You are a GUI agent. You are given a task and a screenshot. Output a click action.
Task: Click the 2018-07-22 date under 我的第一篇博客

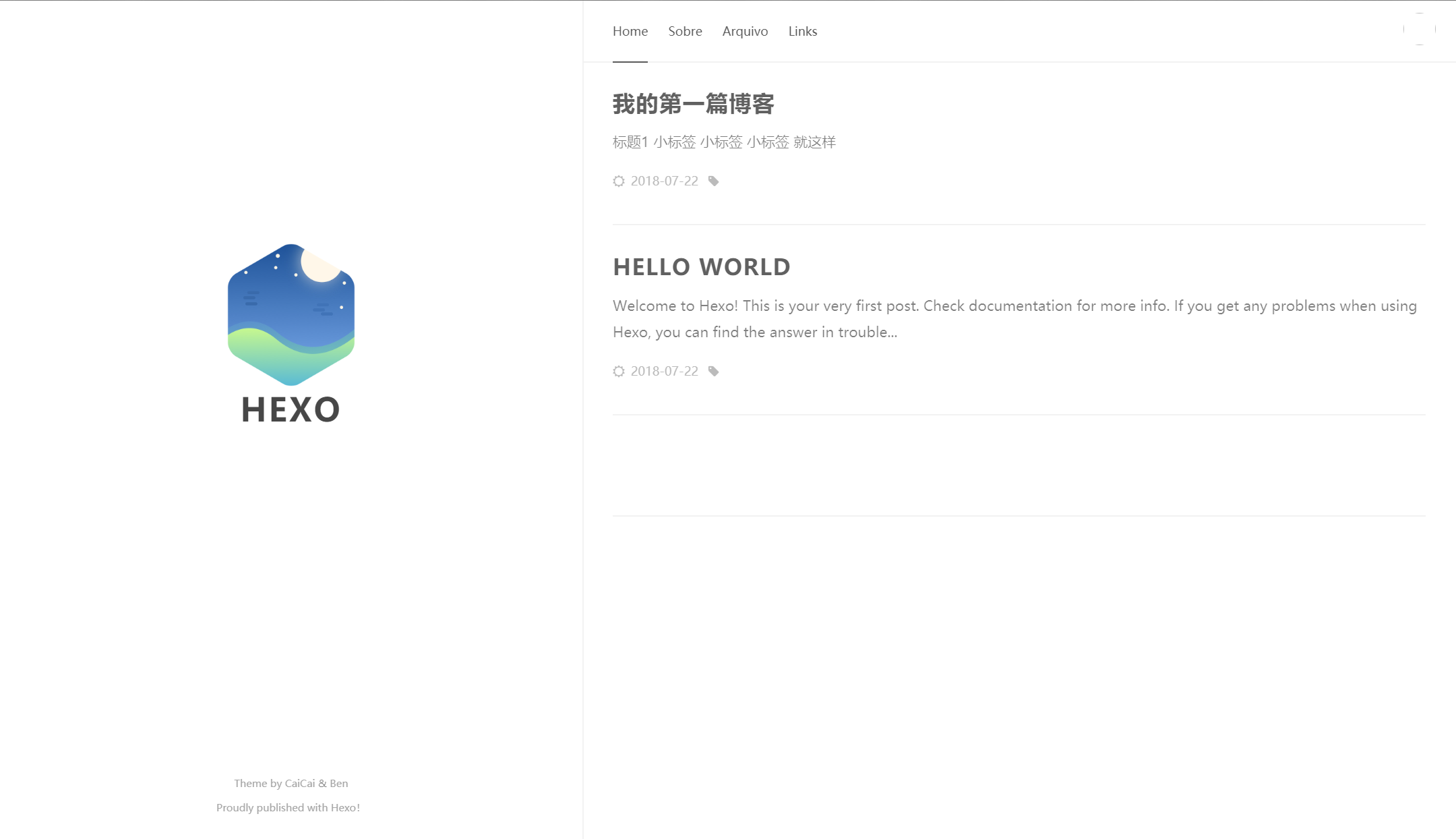664,181
